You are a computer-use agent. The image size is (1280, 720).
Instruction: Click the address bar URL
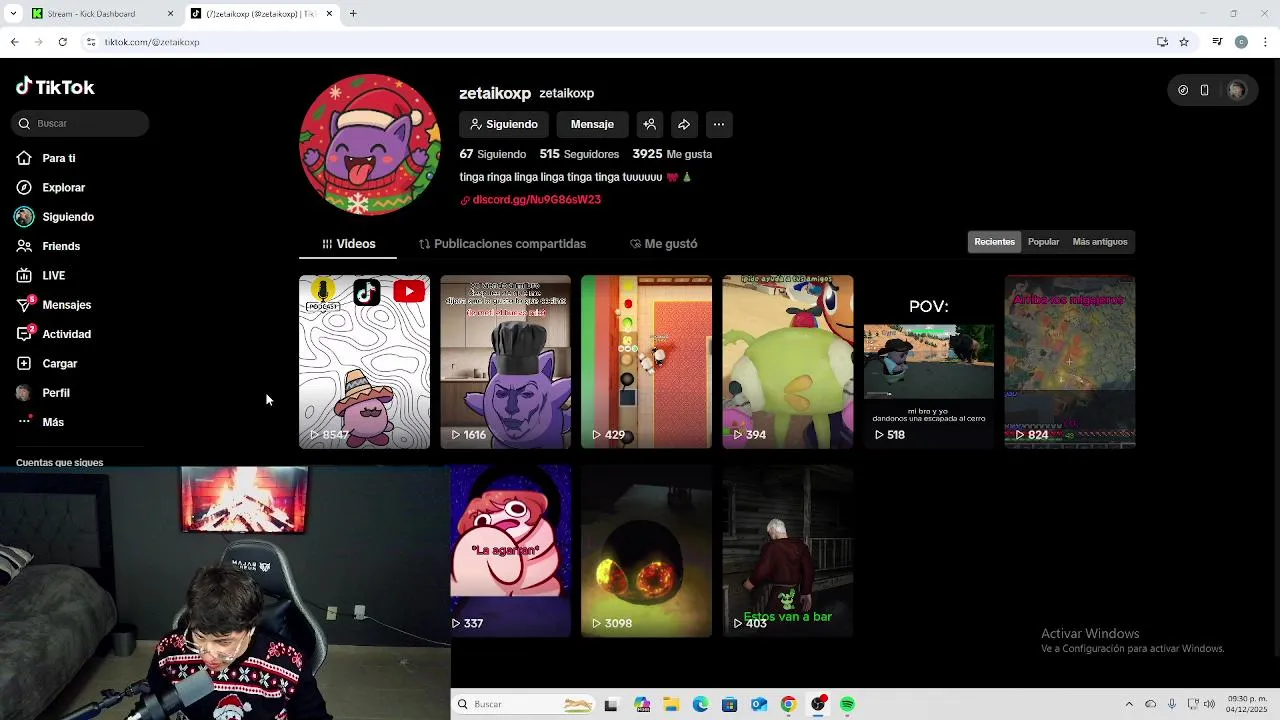[152, 42]
